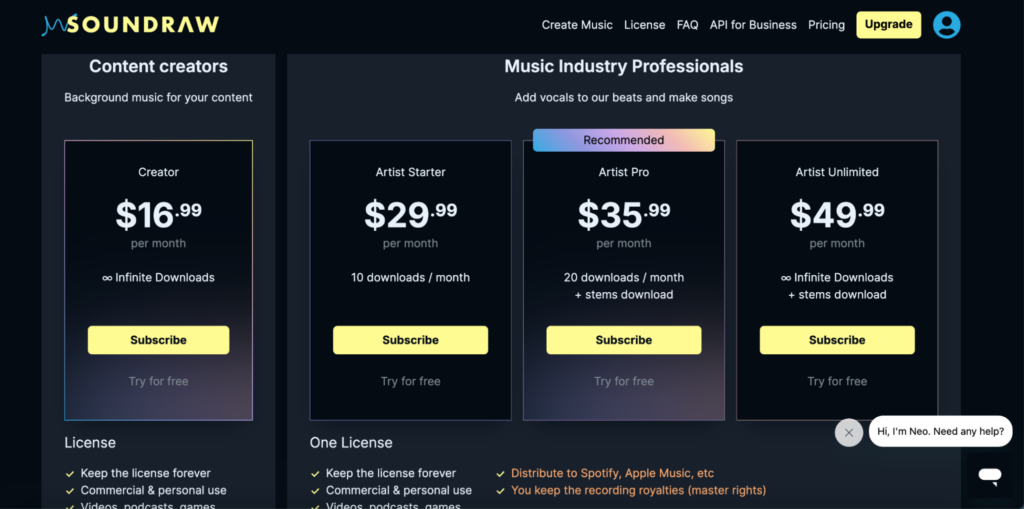Try Artist Starter for free
This screenshot has width=1024, height=509.
(x=410, y=381)
